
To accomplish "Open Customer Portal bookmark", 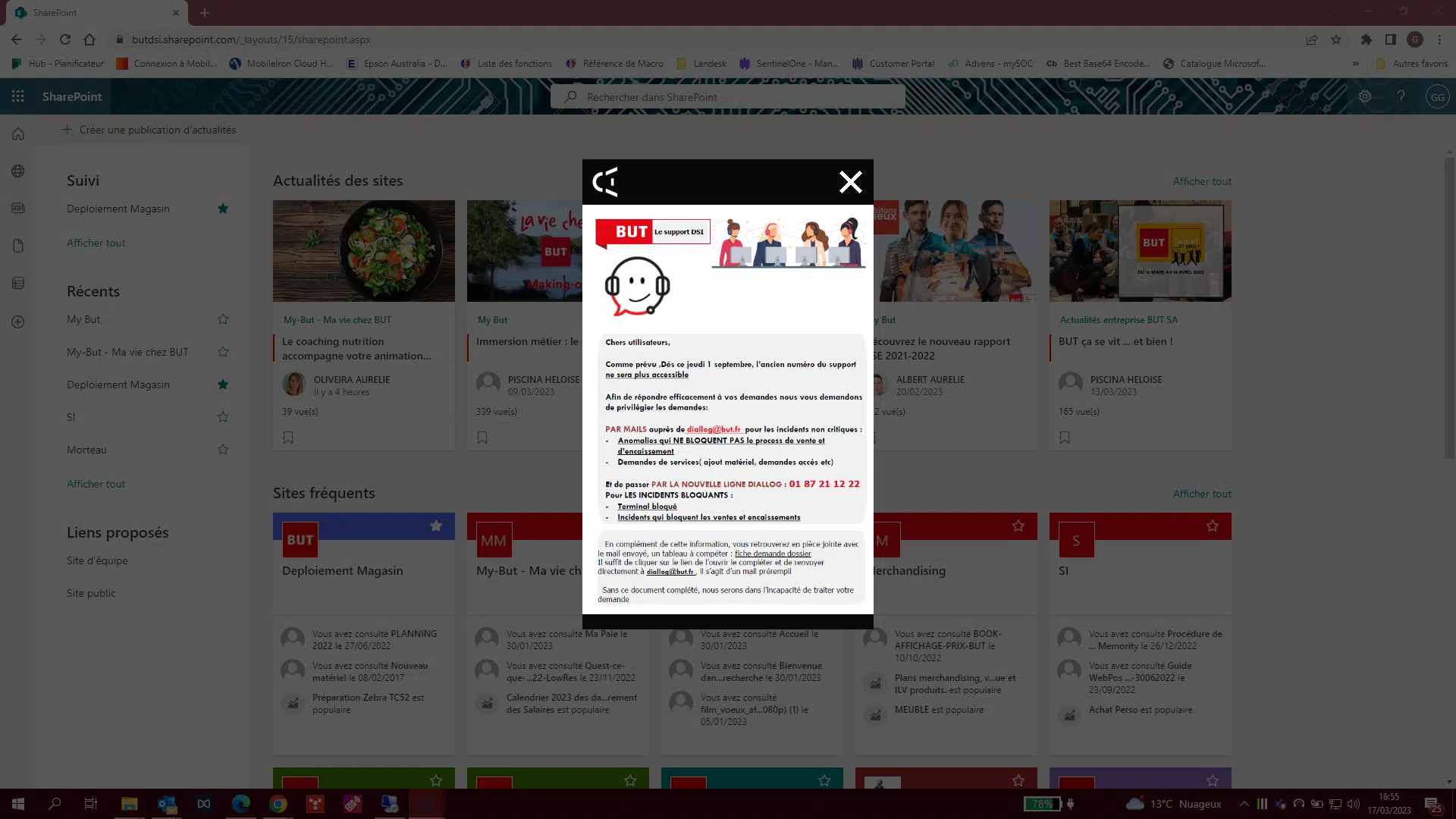I will [x=893, y=64].
